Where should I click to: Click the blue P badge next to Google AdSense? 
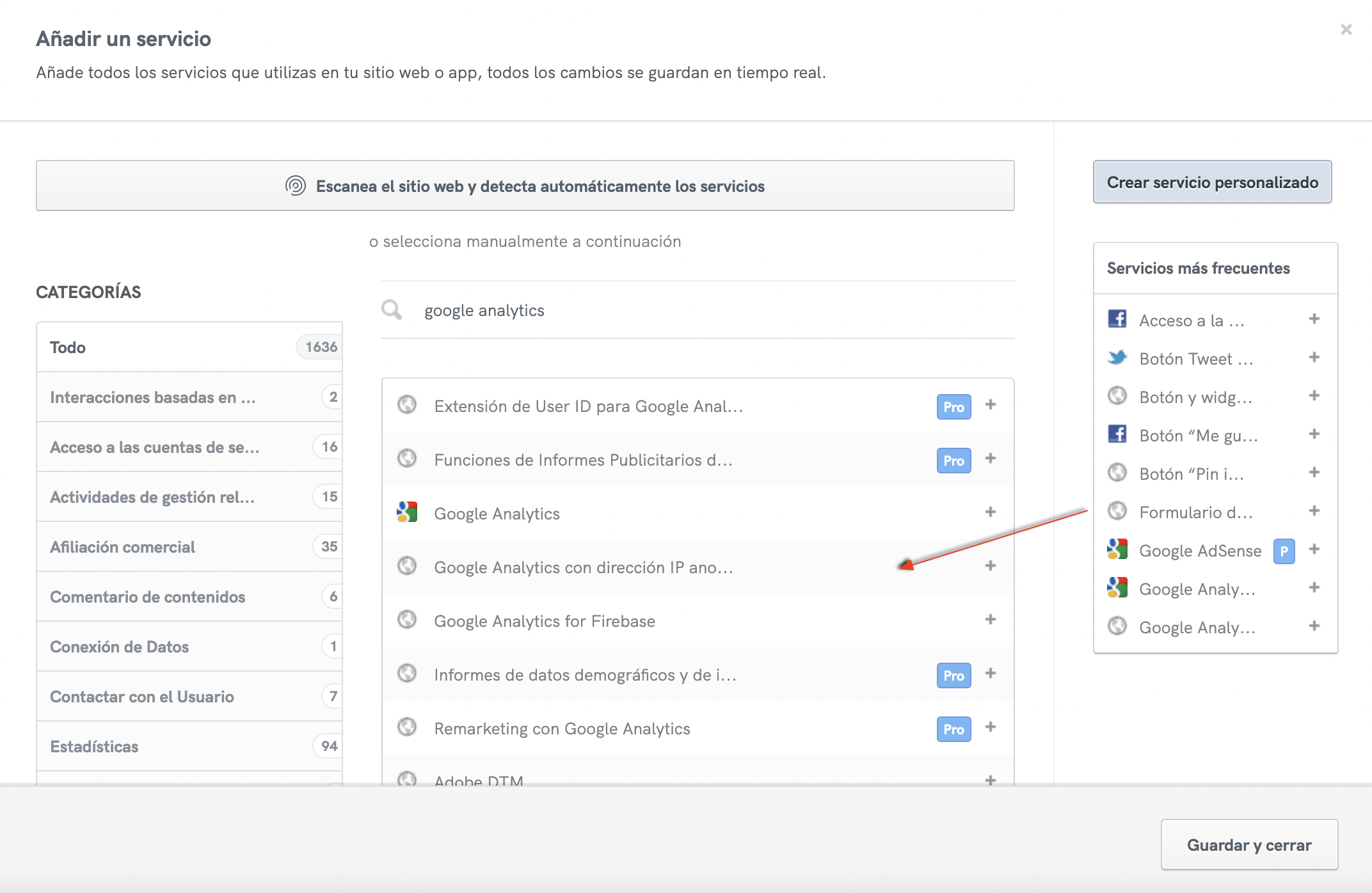1284,550
